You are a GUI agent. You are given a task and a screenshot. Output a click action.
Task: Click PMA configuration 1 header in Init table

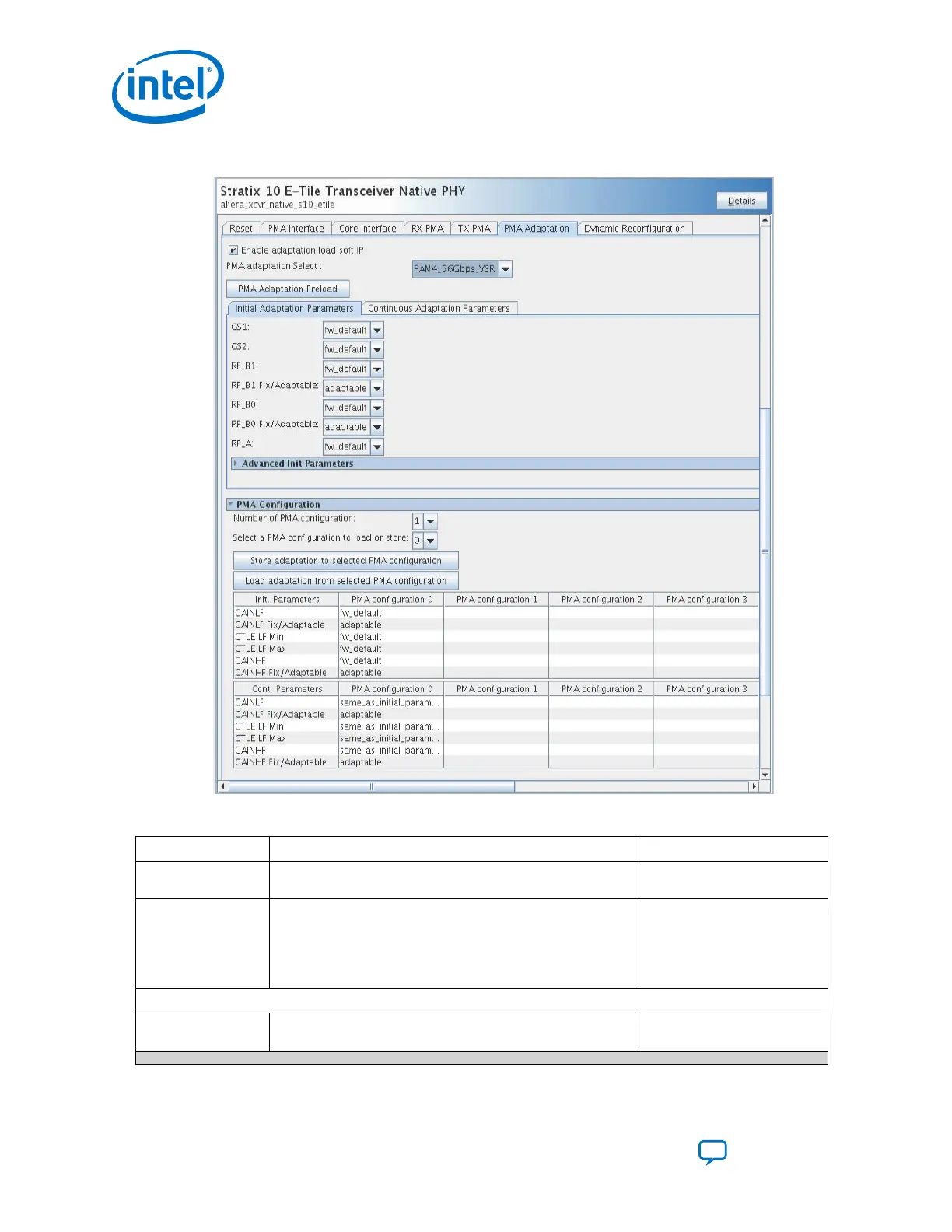(497, 600)
